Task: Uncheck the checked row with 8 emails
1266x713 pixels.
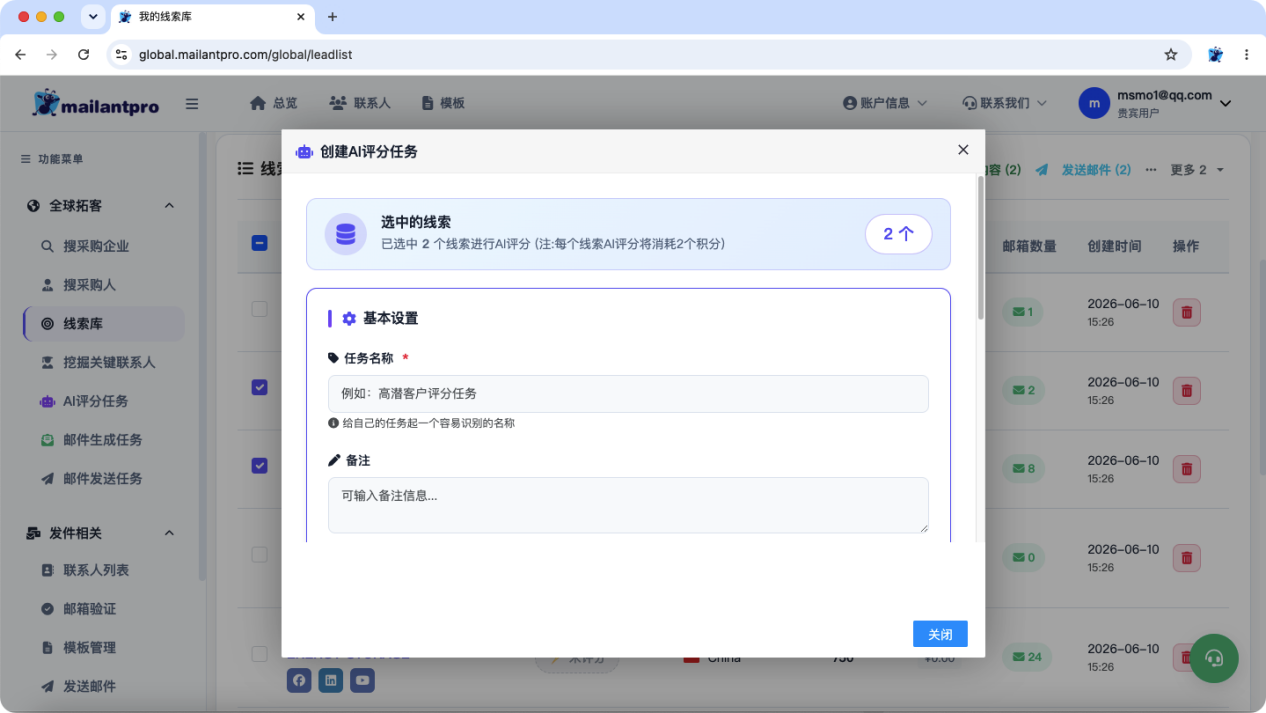Action: click(259, 465)
